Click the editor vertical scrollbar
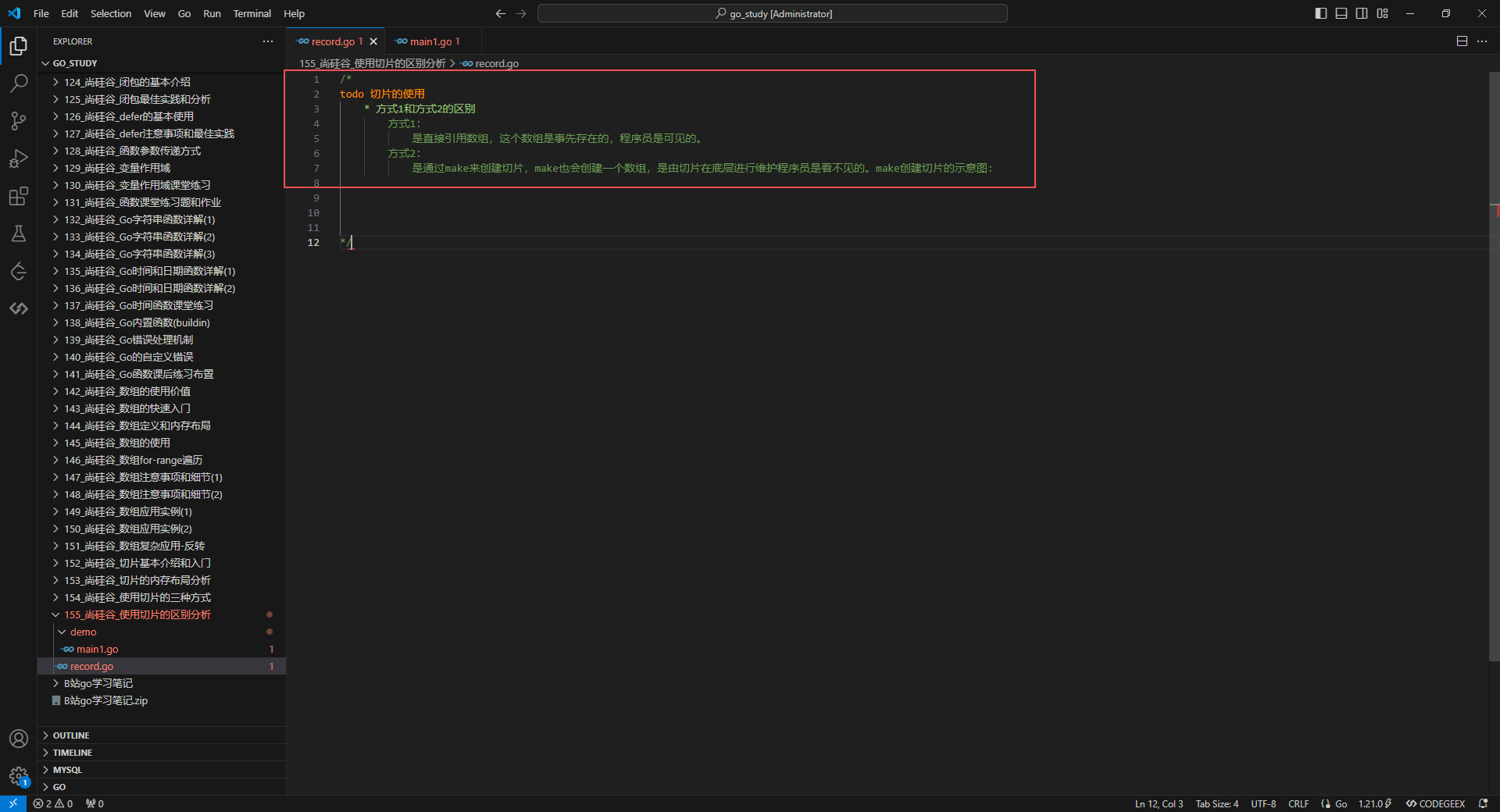 coord(1494,367)
